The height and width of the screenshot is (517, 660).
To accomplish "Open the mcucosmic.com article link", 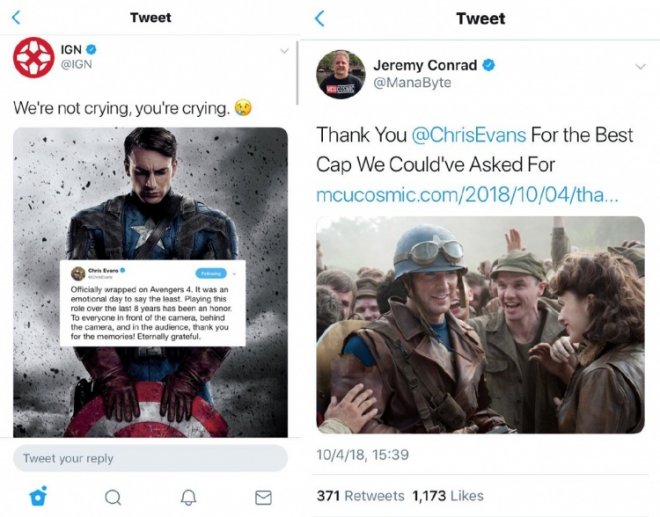I will click(x=467, y=194).
